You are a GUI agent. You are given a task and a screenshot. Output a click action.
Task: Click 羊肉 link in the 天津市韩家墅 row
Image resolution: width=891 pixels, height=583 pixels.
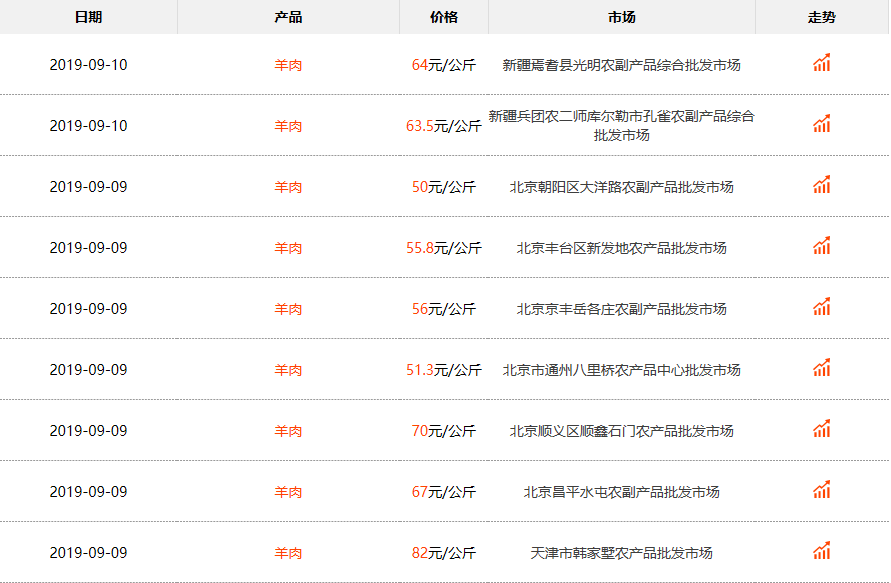pos(288,553)
